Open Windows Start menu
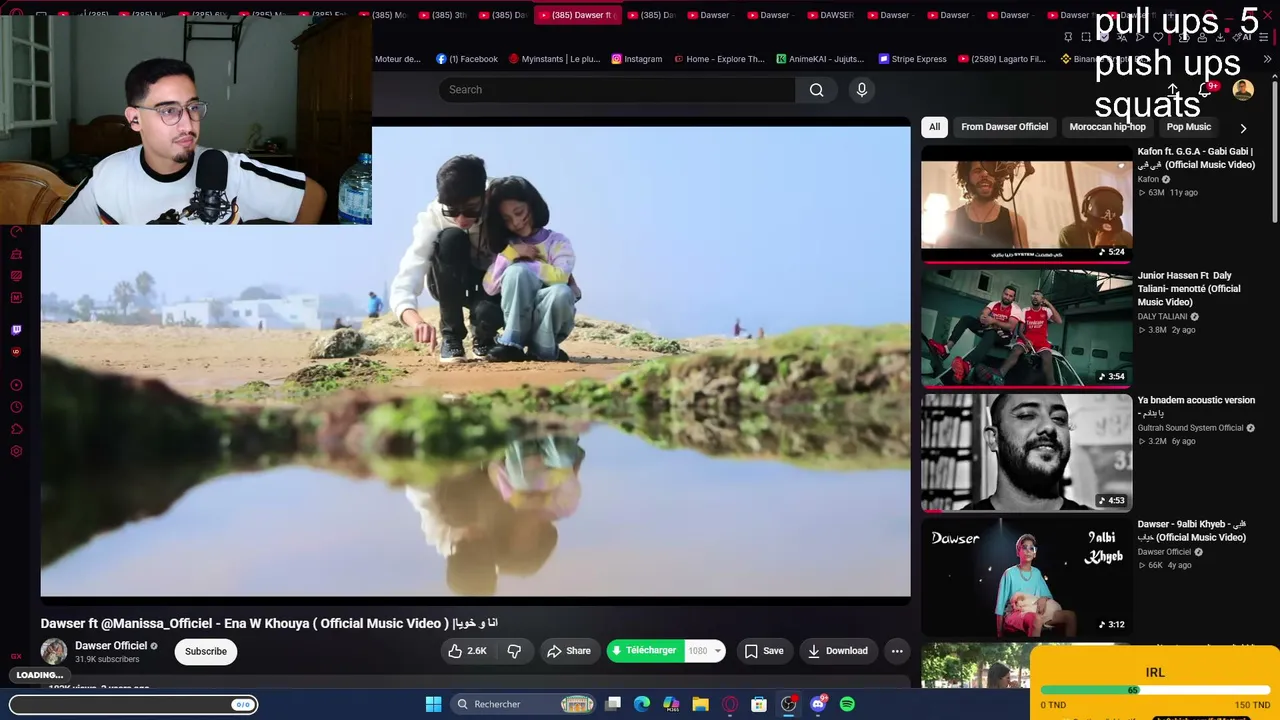 point(433,704)
